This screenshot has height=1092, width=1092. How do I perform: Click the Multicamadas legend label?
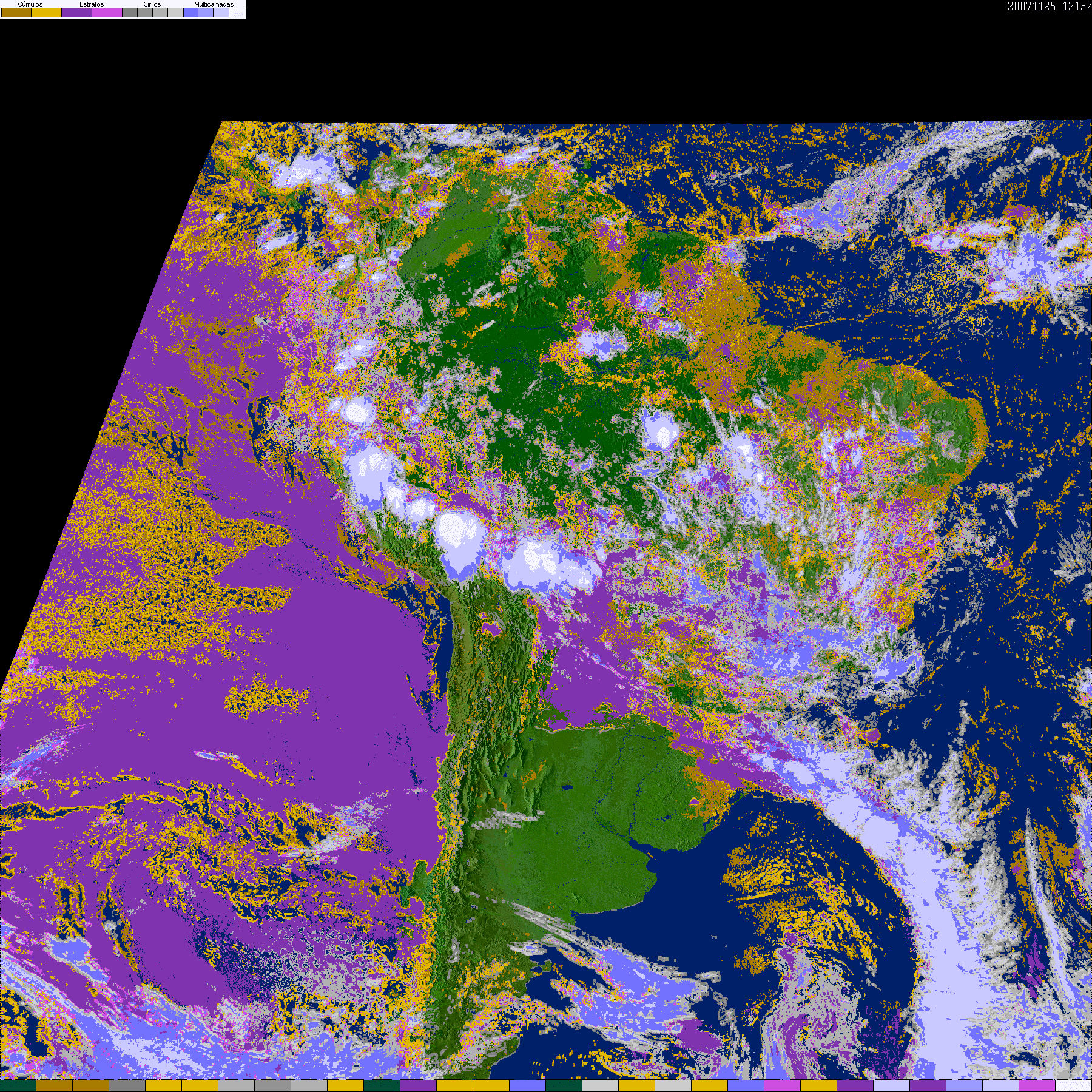coord(214,4)
